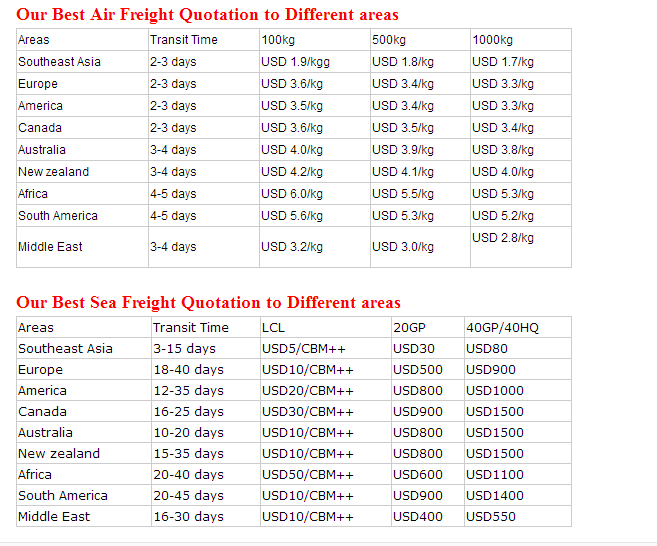Screen dimensions: 657x546
Task: Select Africa 4-5 days transit cell
Action: tap(173, 194)
